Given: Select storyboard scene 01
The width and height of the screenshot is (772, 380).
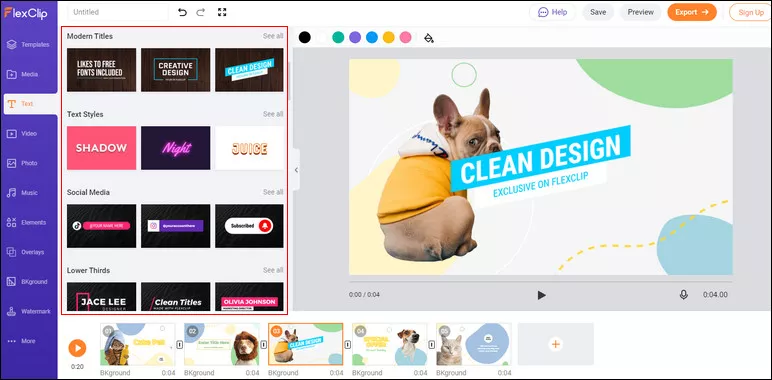Looking at the screenshot, I should [137, 344].
